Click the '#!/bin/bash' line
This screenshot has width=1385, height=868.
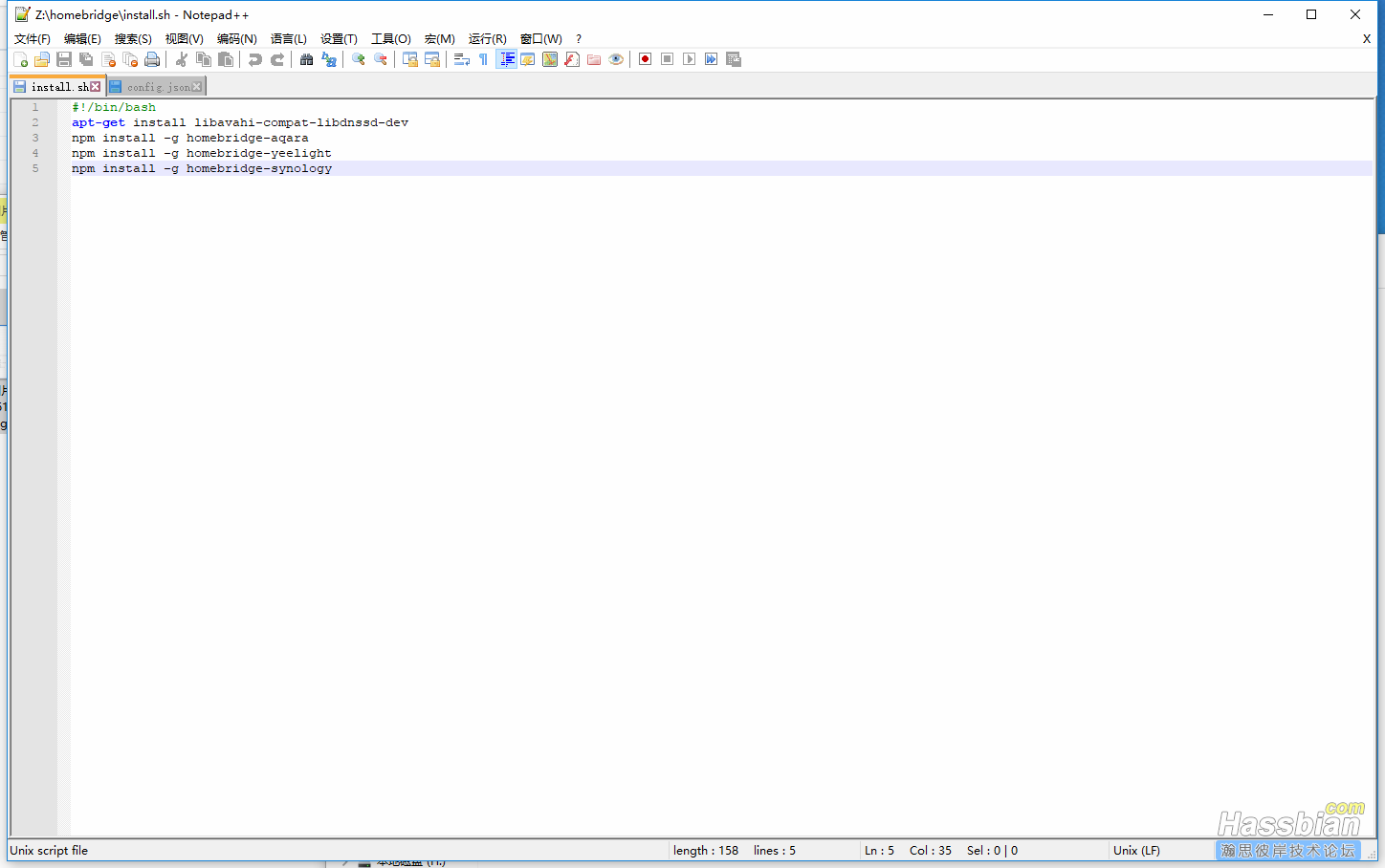coord(114,107)
